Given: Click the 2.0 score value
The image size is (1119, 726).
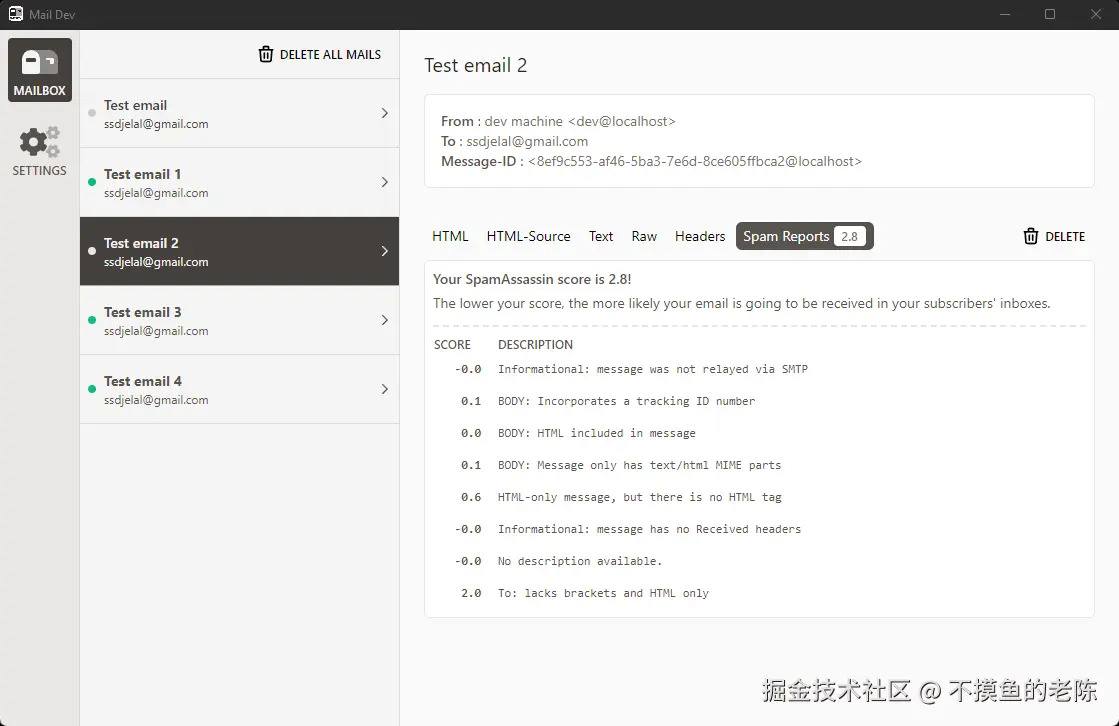Looking at the screenshot, I should pos(471,593).
